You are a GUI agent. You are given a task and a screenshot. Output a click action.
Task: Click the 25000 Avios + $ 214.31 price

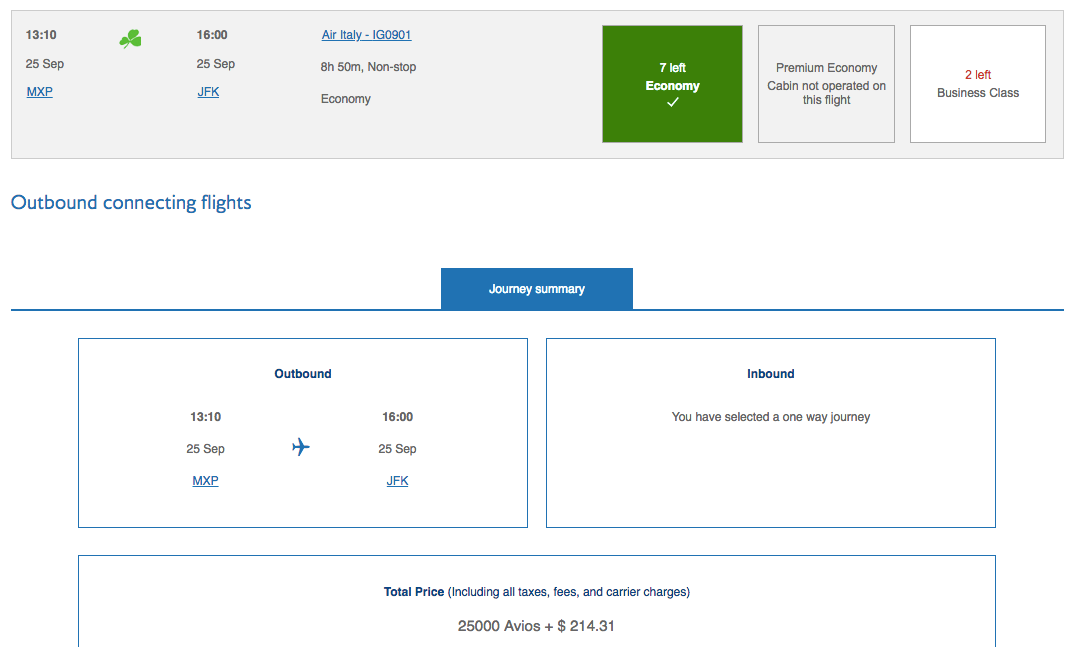point(536,626)
